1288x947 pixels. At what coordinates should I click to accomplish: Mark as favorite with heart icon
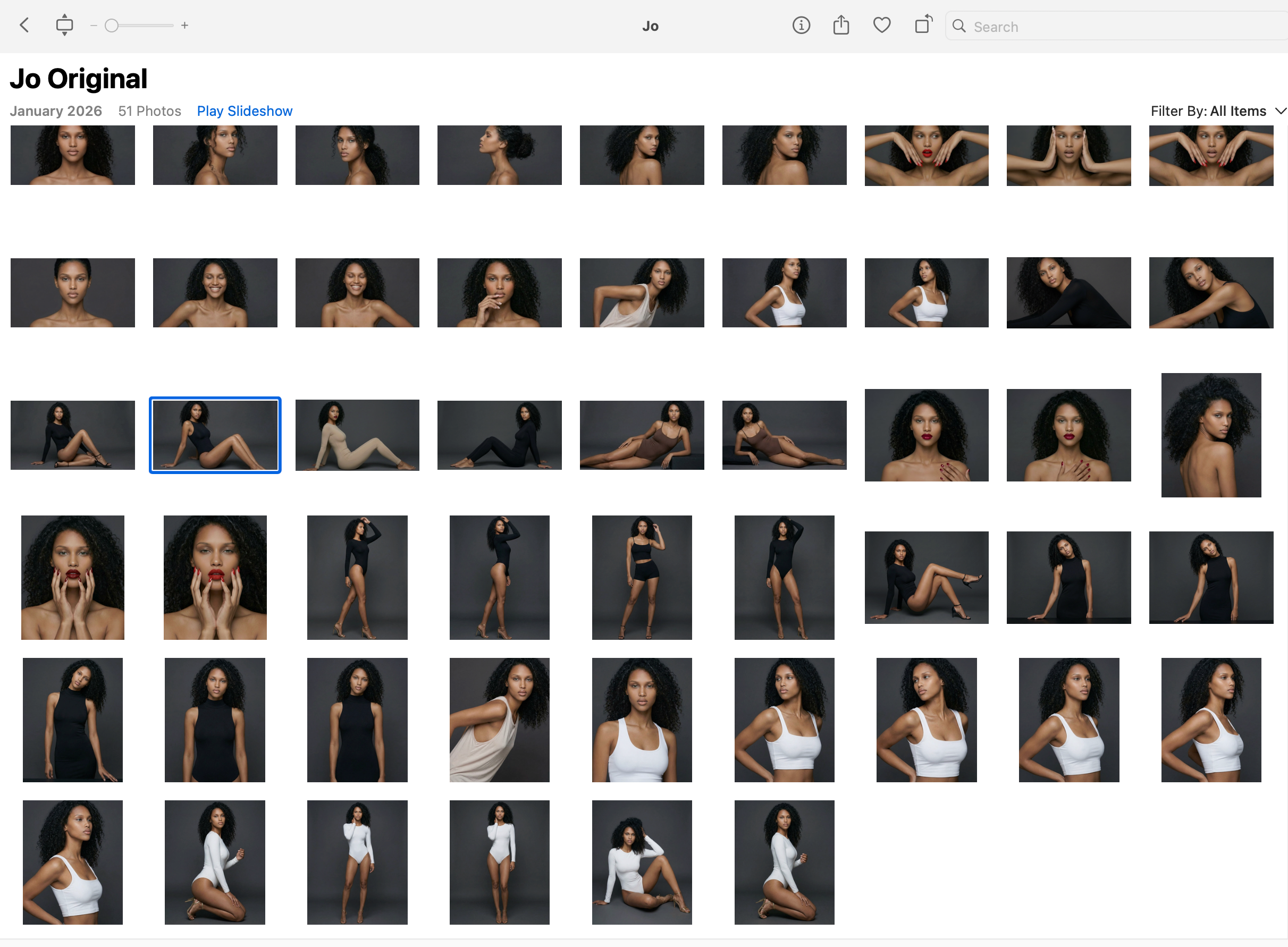[881, 26]
